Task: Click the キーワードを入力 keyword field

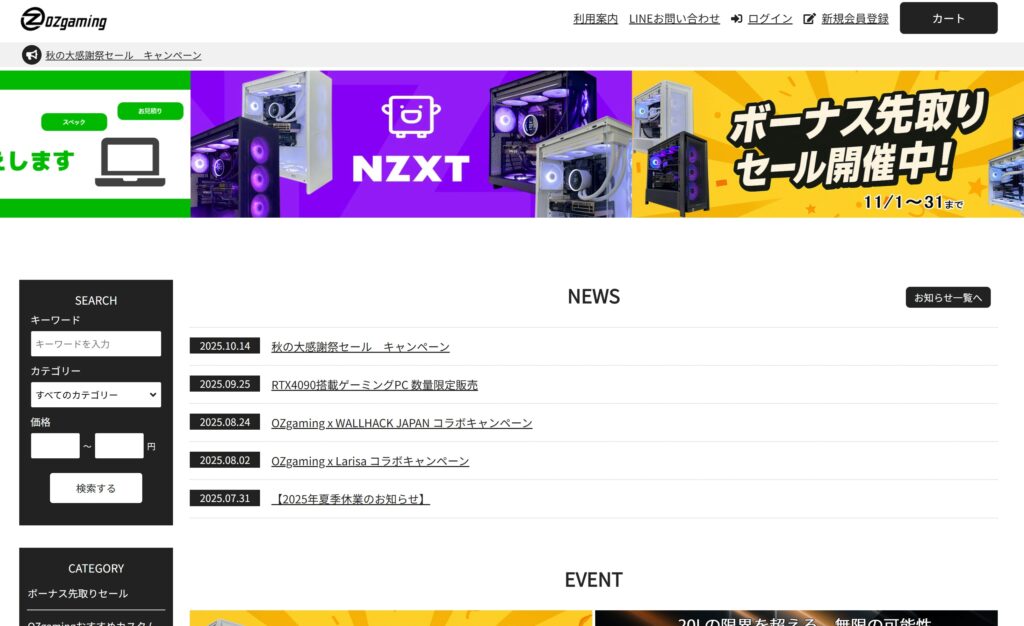Action: 95,343
